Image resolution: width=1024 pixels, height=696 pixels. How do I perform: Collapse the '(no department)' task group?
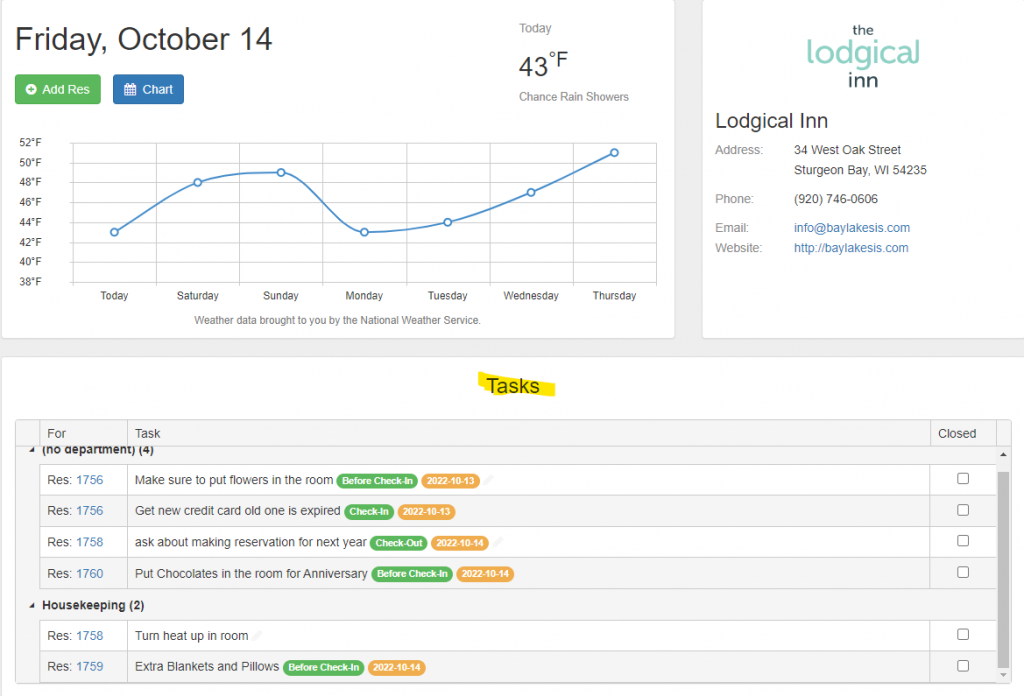pos(31,449)
